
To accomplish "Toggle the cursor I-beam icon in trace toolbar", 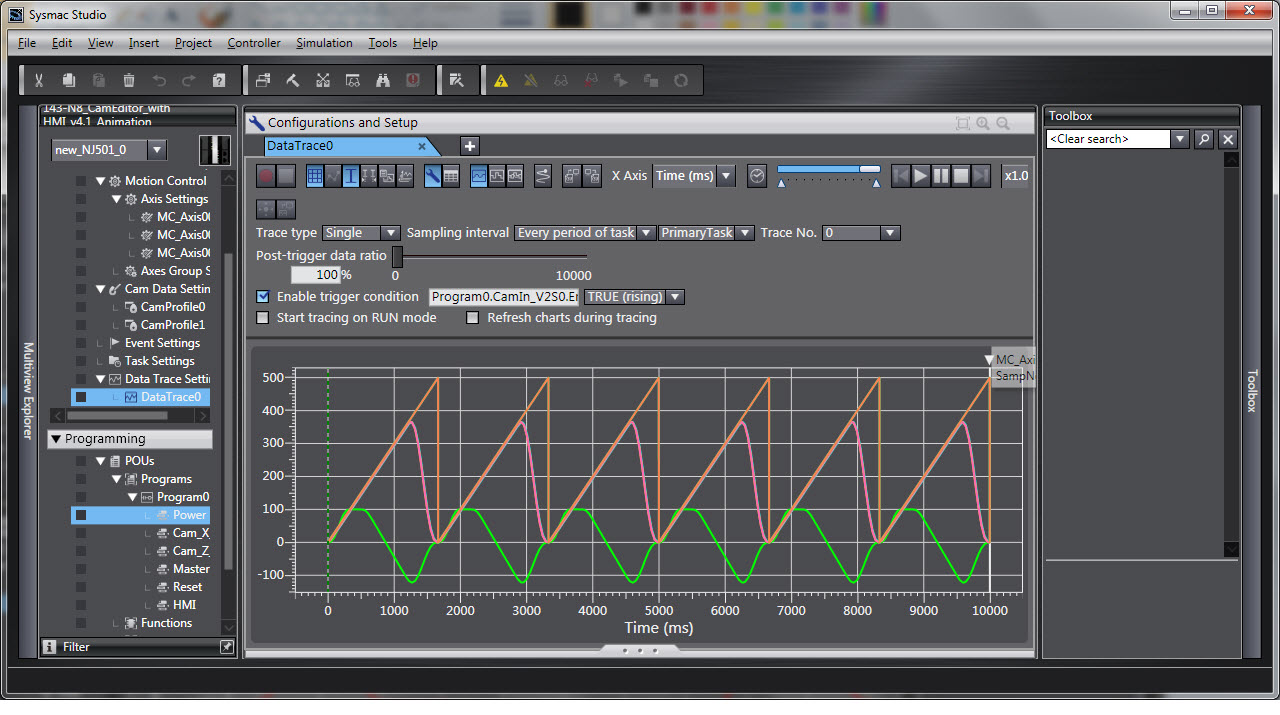I will (351, 176).
